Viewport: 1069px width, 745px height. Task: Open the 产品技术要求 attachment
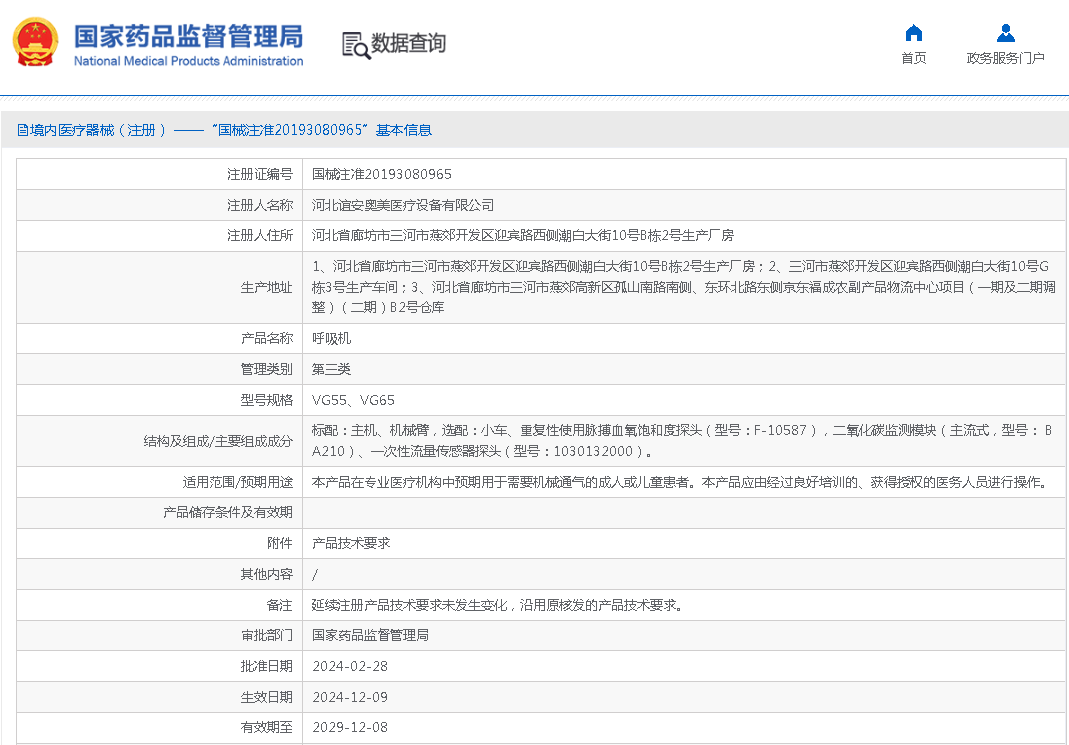[x=351, y=543]
